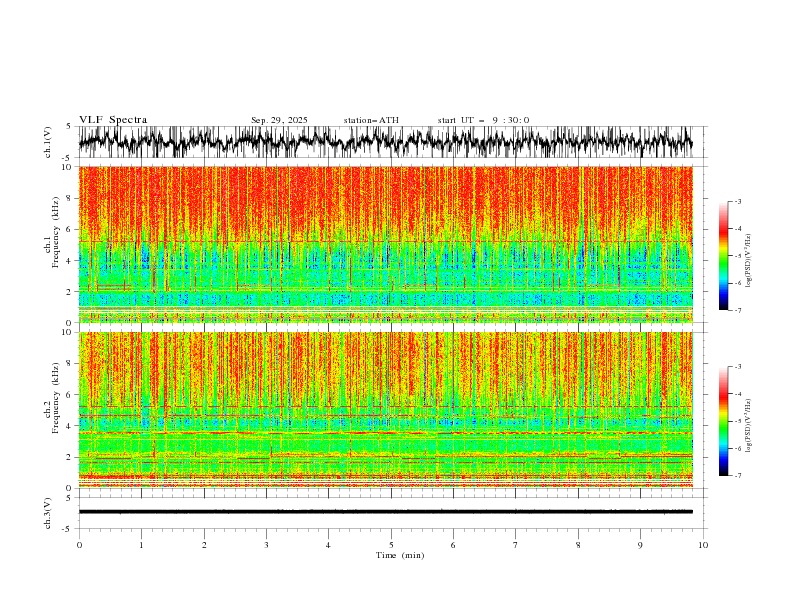This screenshot has width=792, height=612.
Task: Click the "ch.3(V)" axis label
Action: coord(48,513)
